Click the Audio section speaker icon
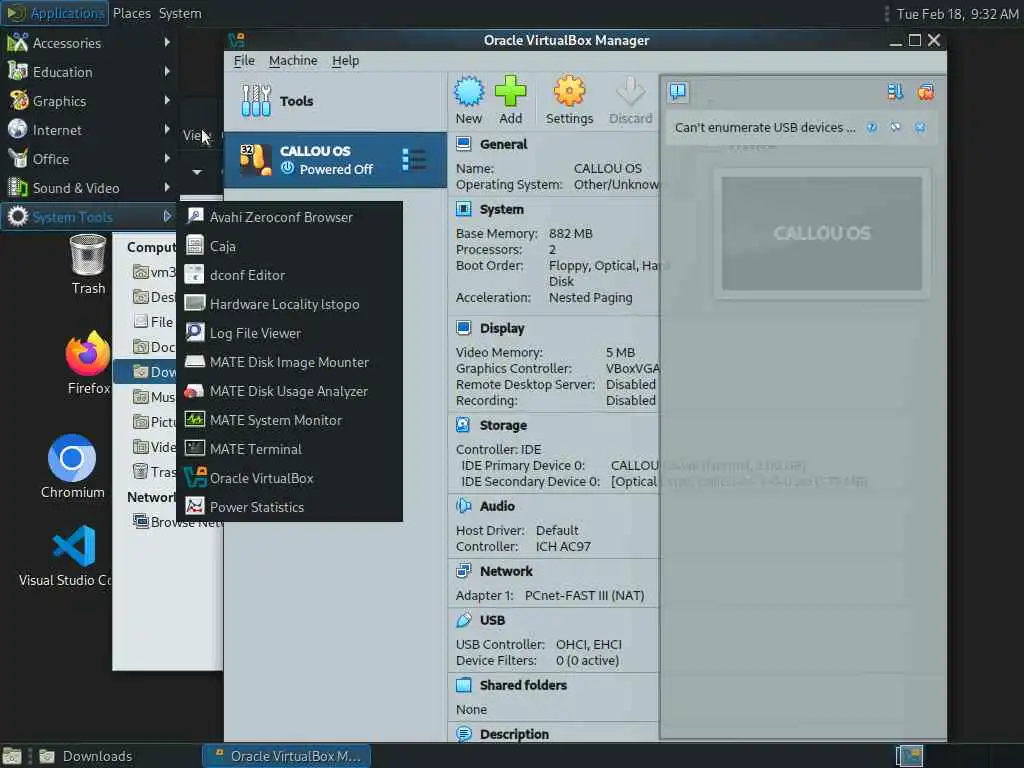 (x=463, y=506)
